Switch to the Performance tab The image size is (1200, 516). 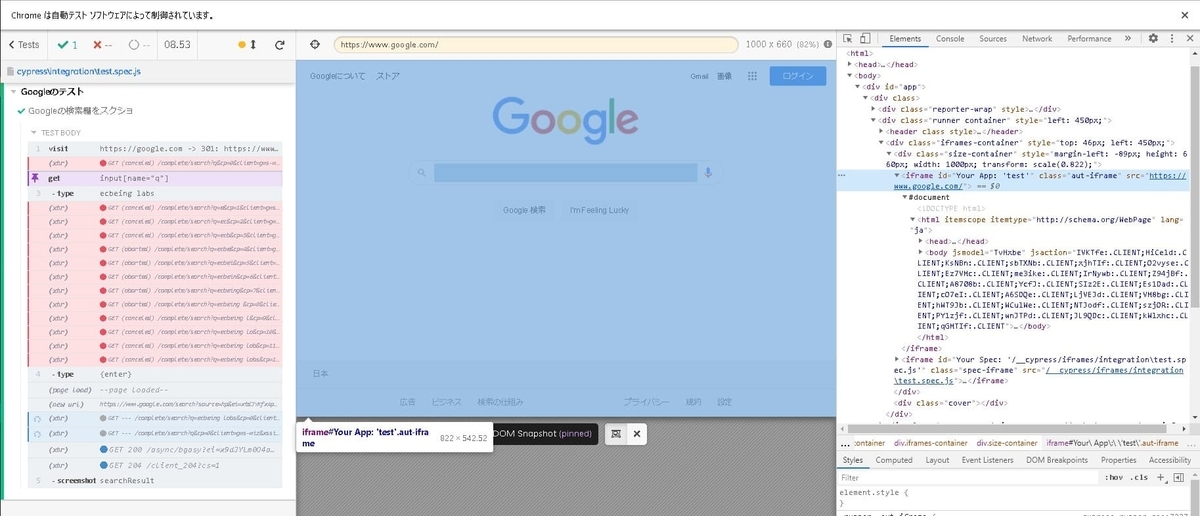pos(1089,39)
